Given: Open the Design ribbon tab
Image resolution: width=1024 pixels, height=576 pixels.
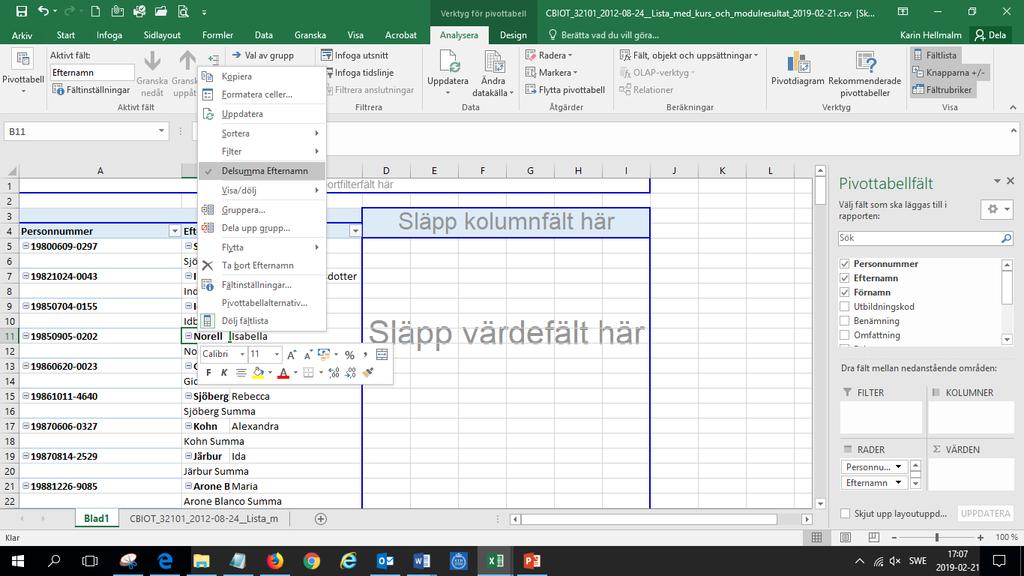Looking at the screenshot, I should tap(513, 35).
